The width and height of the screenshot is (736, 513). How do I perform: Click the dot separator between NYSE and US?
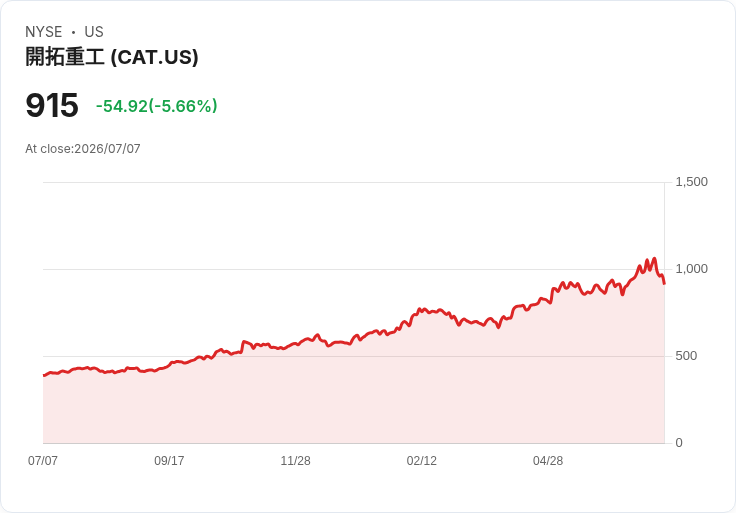(x=73, y=32)
